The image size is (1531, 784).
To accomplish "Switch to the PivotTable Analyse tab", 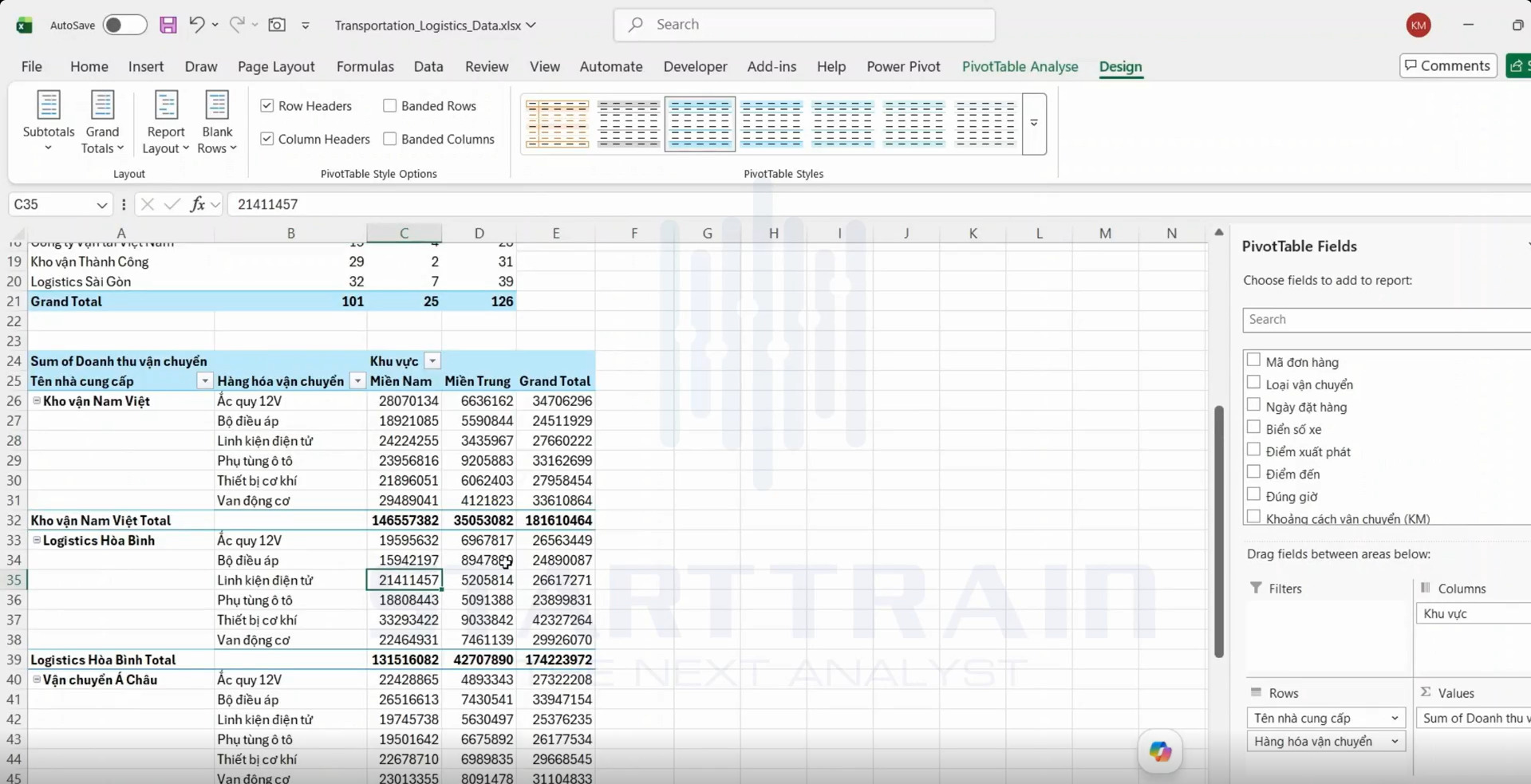I will [x=1020, y=66].
